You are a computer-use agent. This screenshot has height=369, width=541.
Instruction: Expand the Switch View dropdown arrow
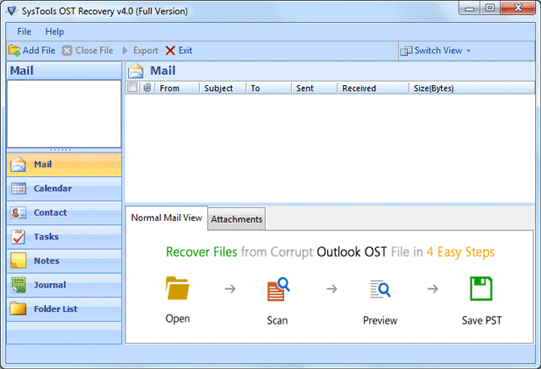click(x=469, y=51)
